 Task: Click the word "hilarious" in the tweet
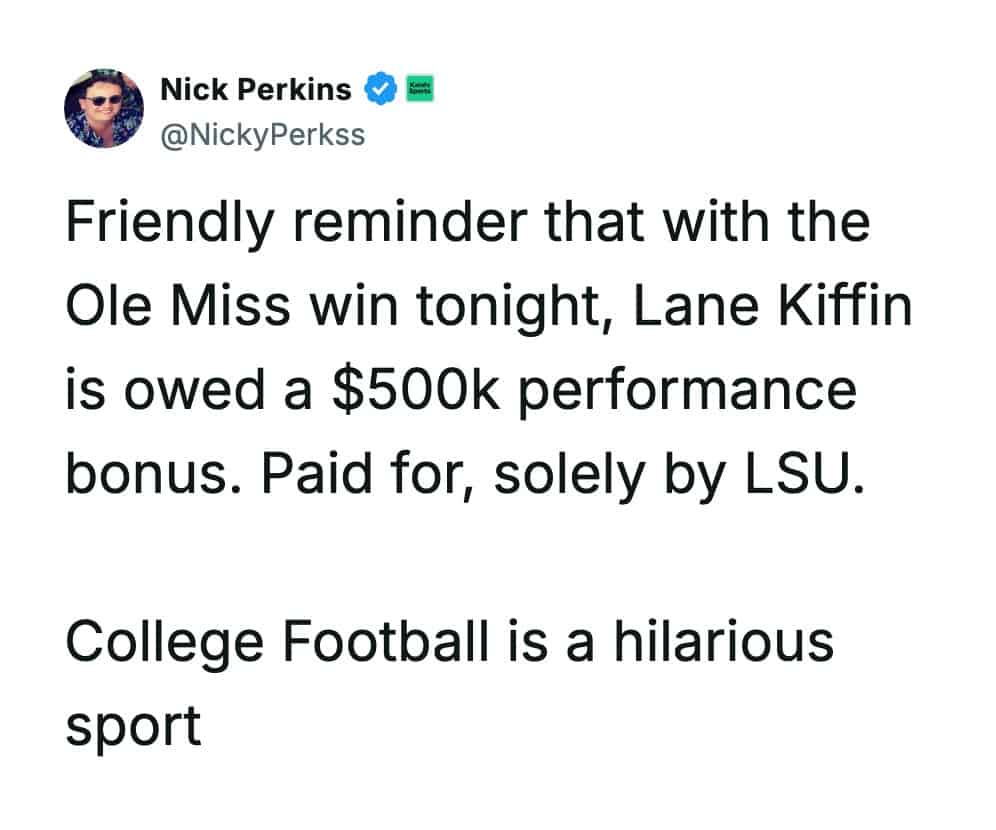click(x=722, y=639)
